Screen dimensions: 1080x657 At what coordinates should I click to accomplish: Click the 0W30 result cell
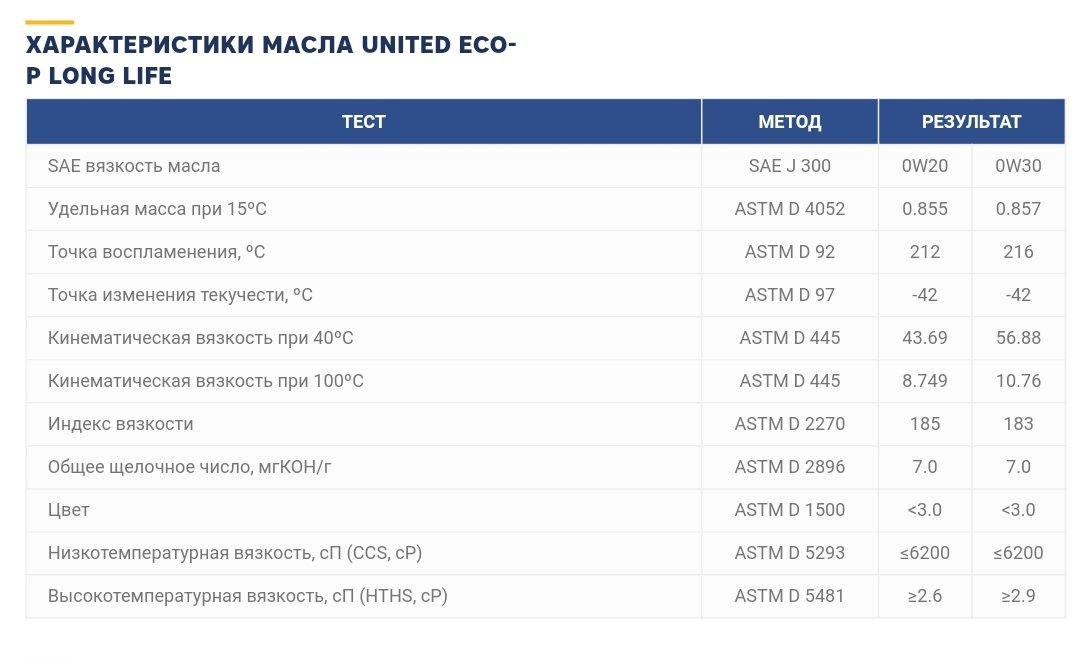pos(1018,166)
